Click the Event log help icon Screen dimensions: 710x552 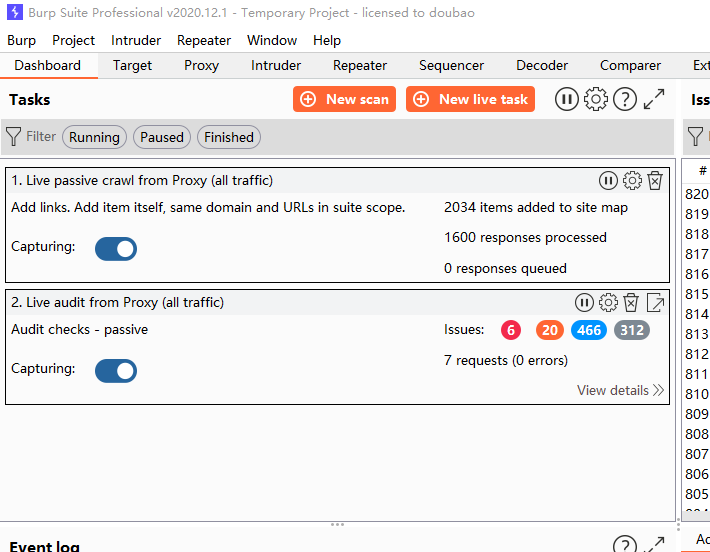(625, 545)
